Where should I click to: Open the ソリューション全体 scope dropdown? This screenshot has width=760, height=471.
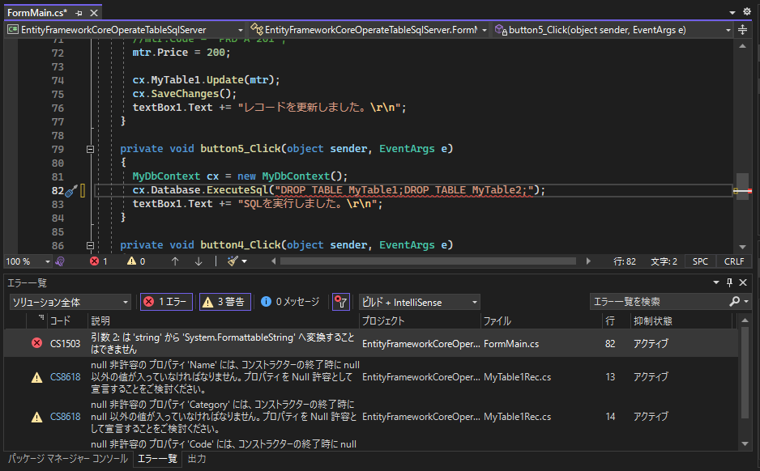pos(71,301)
